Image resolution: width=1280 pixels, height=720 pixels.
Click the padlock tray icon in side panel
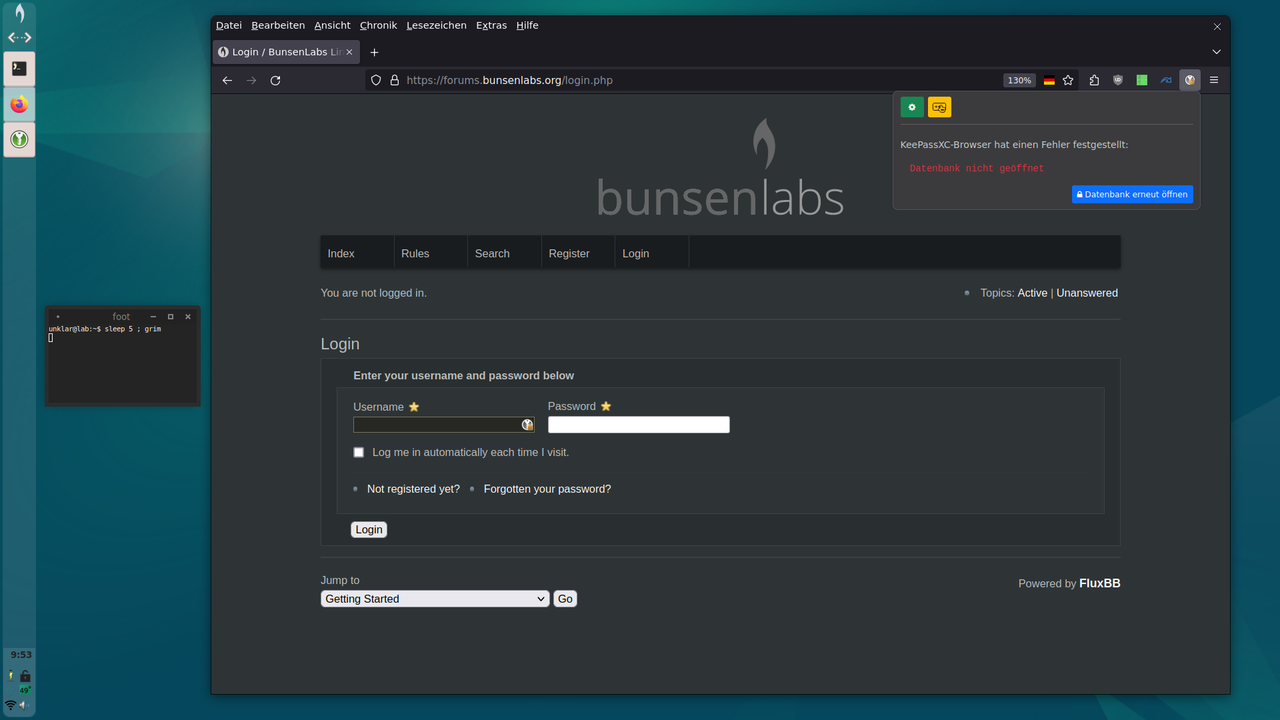pos(25,676)
